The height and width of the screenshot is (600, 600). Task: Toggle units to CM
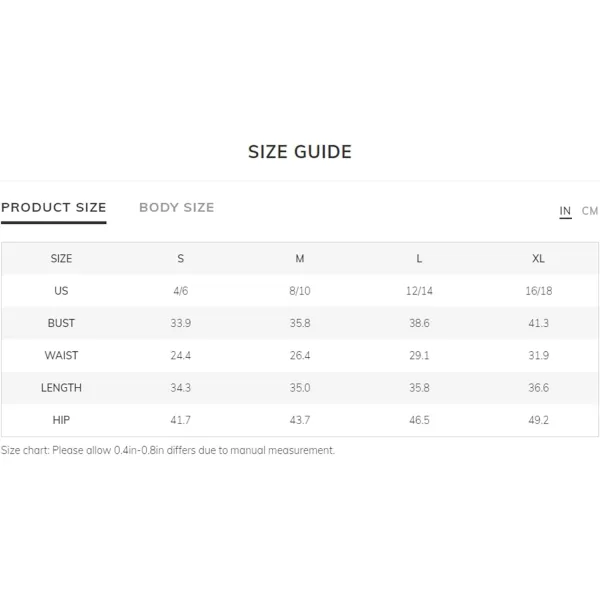pyautogui.click(x=589, y=211)
